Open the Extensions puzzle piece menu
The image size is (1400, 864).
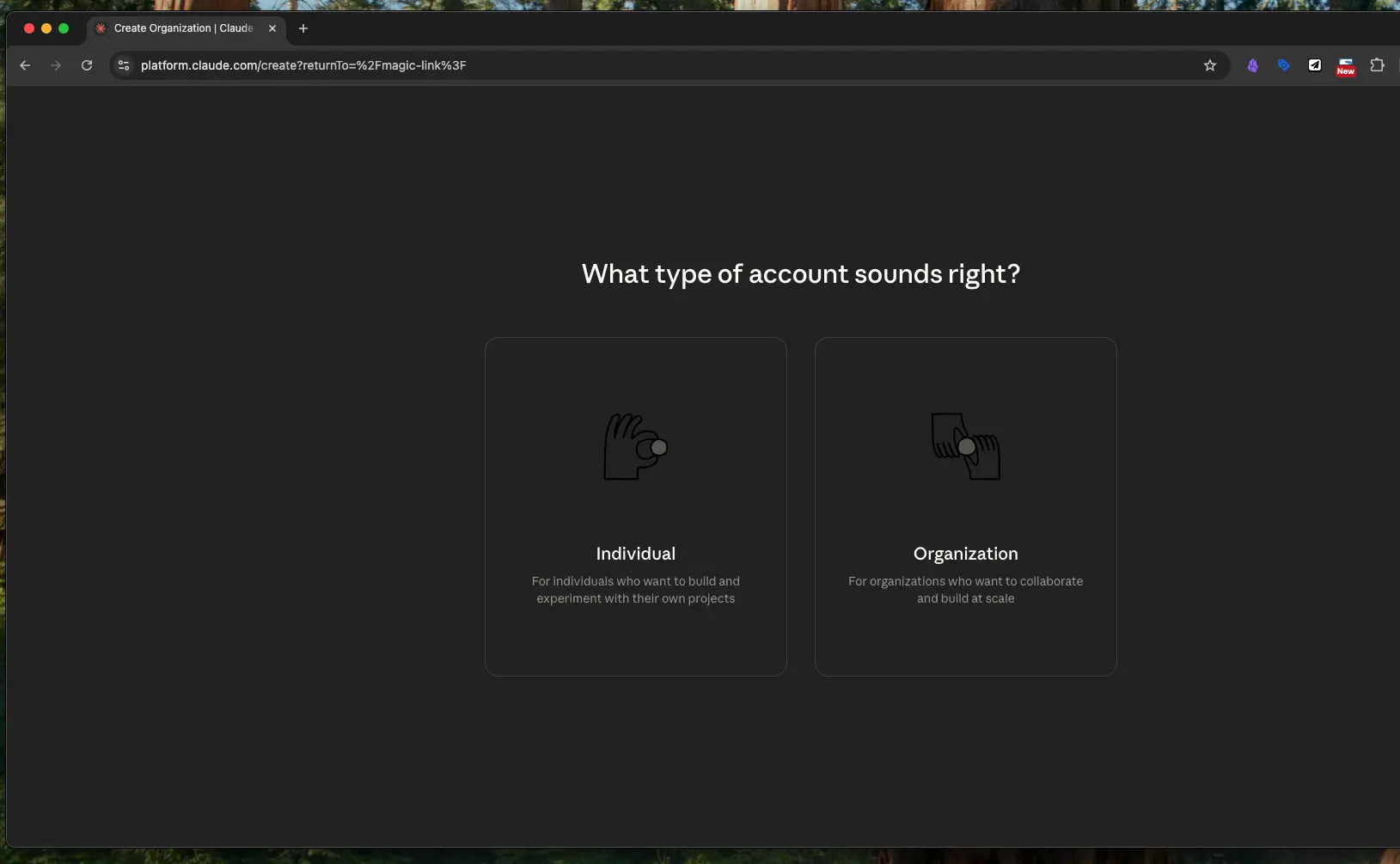point(1377,65)
